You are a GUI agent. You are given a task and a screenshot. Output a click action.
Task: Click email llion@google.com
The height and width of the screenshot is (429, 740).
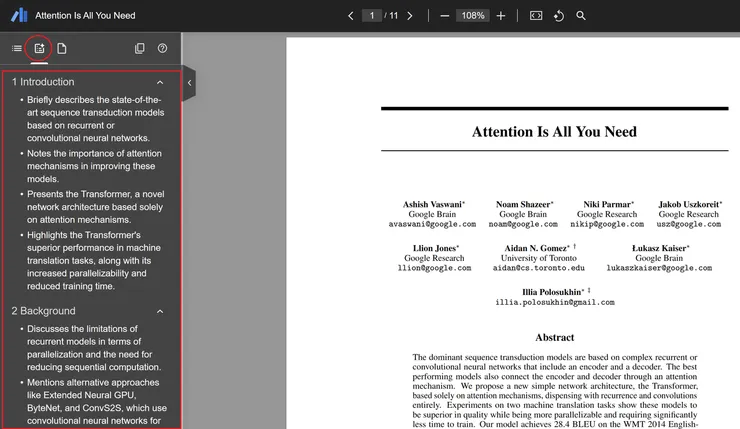tap(434, 268)
